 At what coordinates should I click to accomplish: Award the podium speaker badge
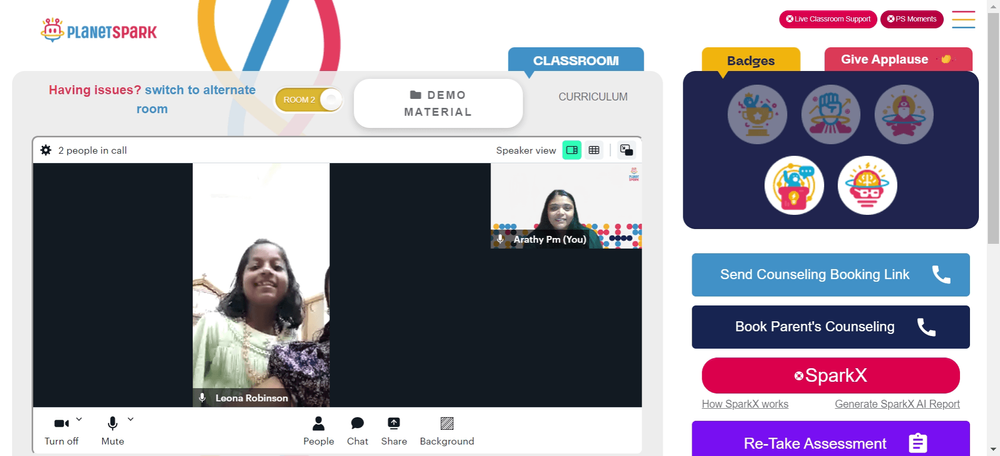pyautogui.click(x=794, y=186)
